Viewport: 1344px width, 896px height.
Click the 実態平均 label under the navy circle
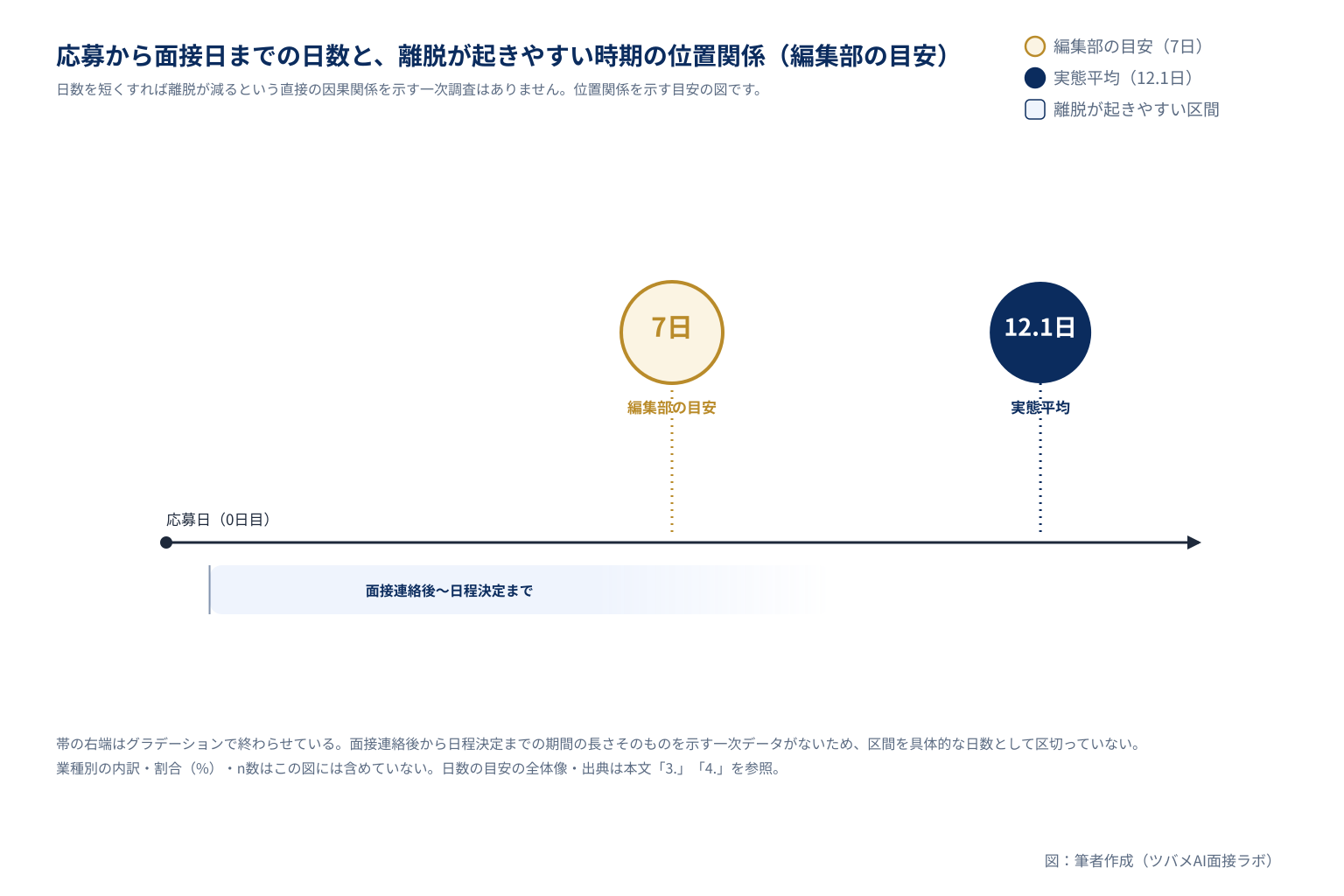(x=1040, y=408)
